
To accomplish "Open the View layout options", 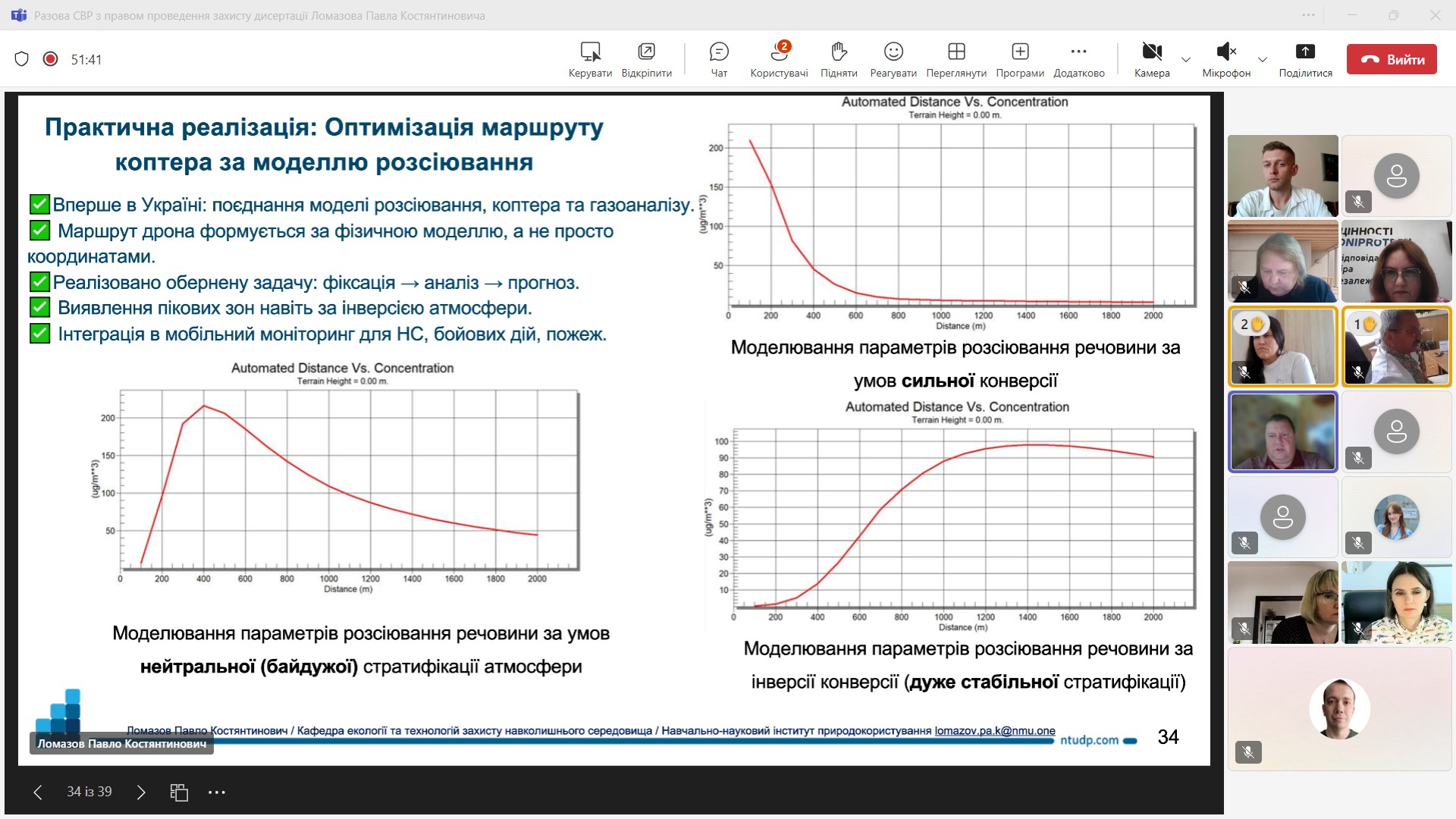I will coord(955,59).
